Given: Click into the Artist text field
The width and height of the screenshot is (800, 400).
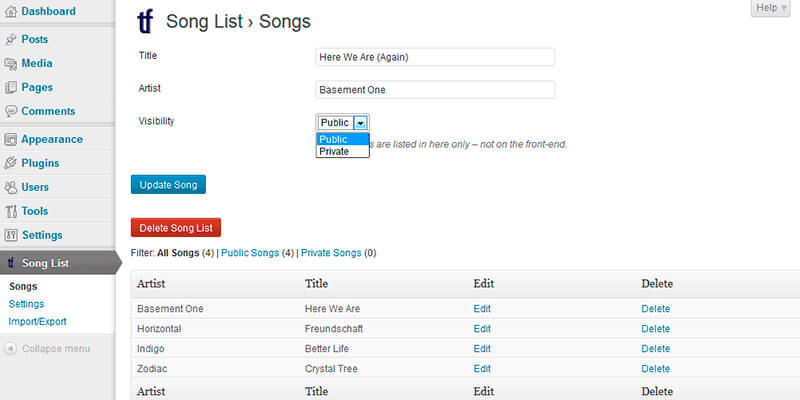Looking at the screenshot, I should [434, 90].
